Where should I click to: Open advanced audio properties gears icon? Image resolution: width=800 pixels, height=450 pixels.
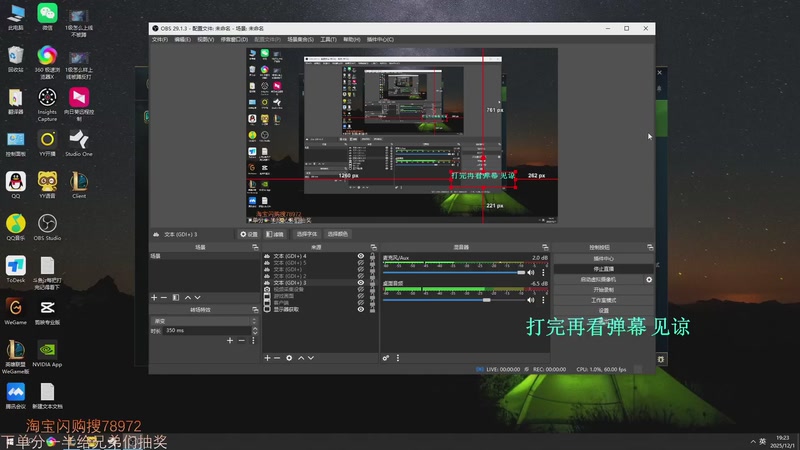(386, 358)
